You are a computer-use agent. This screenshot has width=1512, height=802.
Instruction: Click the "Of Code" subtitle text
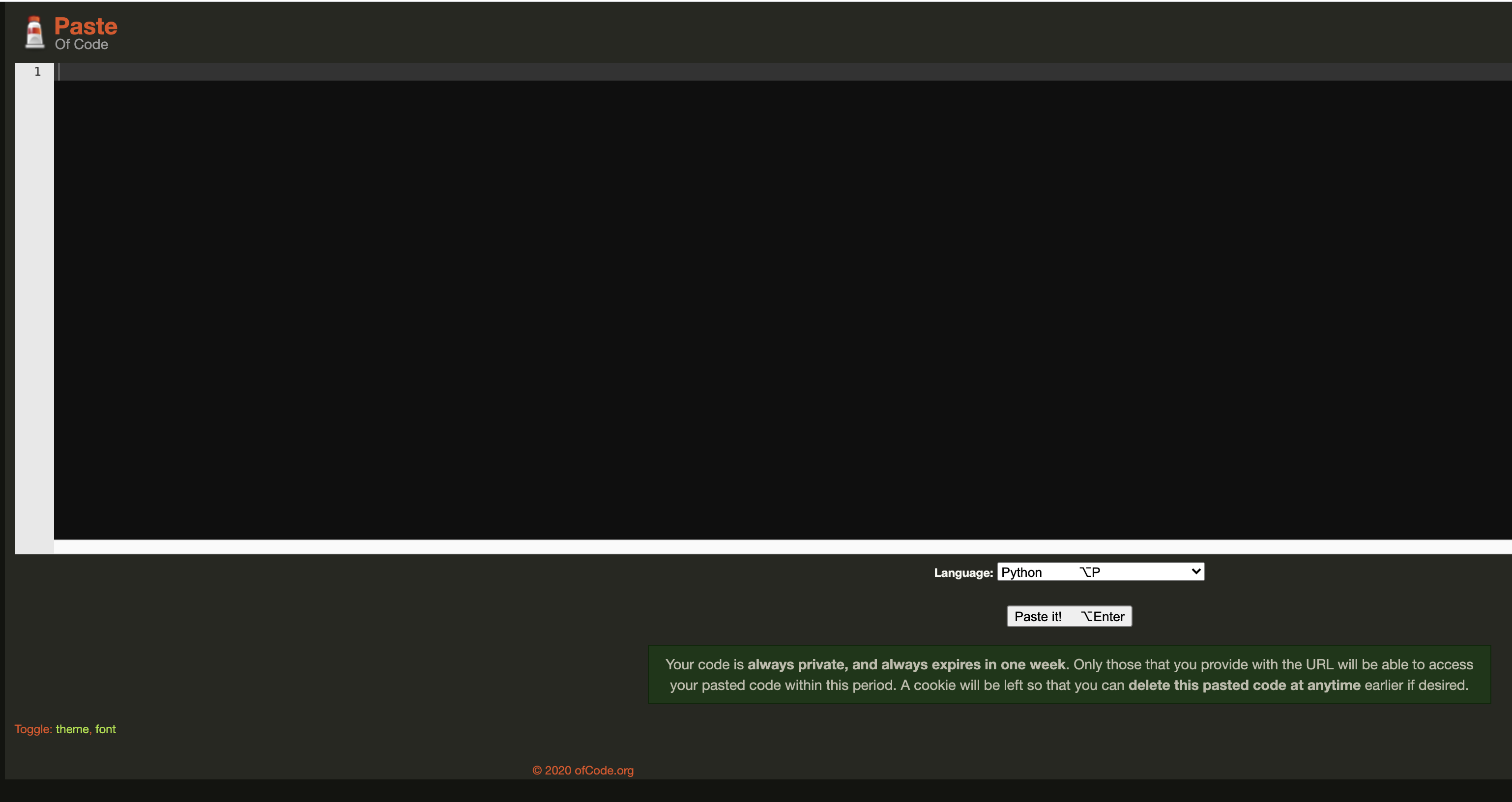click(x=82, y=45)
